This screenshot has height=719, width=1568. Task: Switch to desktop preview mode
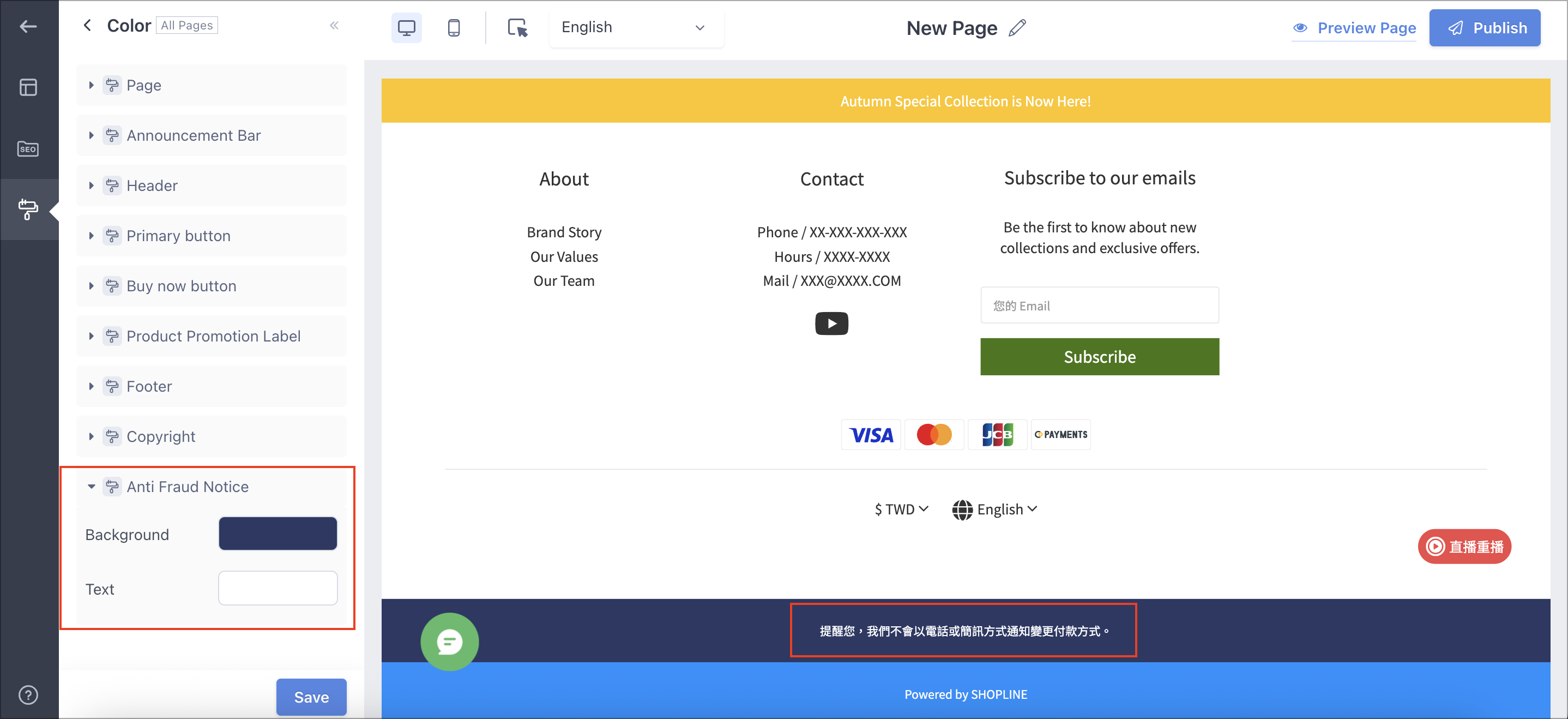(x=406, y=27)
